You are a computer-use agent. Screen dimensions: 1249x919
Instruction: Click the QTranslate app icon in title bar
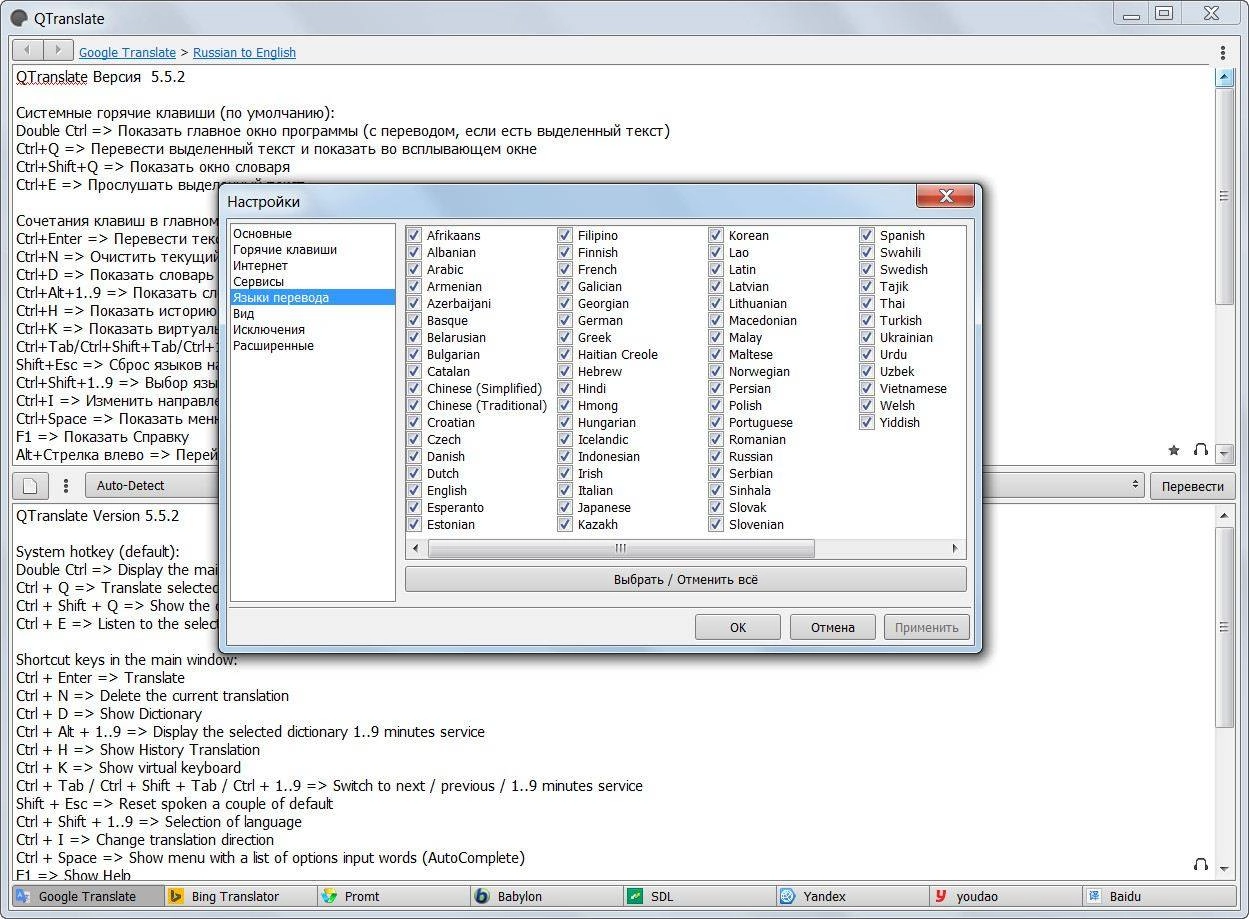coord(18,18)
